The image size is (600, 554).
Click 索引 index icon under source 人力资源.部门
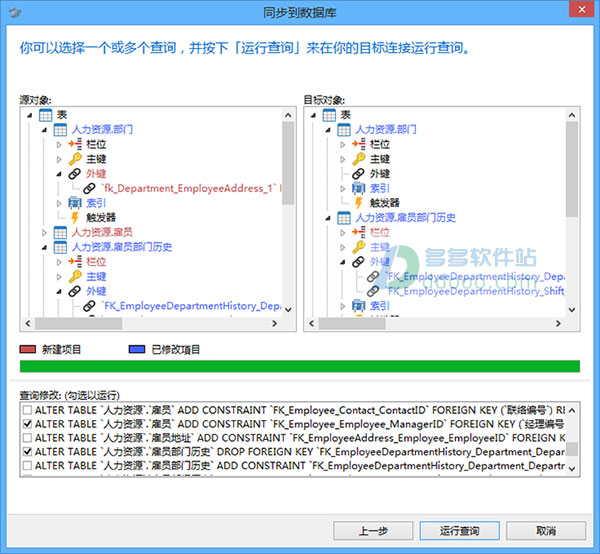point(75,203)
